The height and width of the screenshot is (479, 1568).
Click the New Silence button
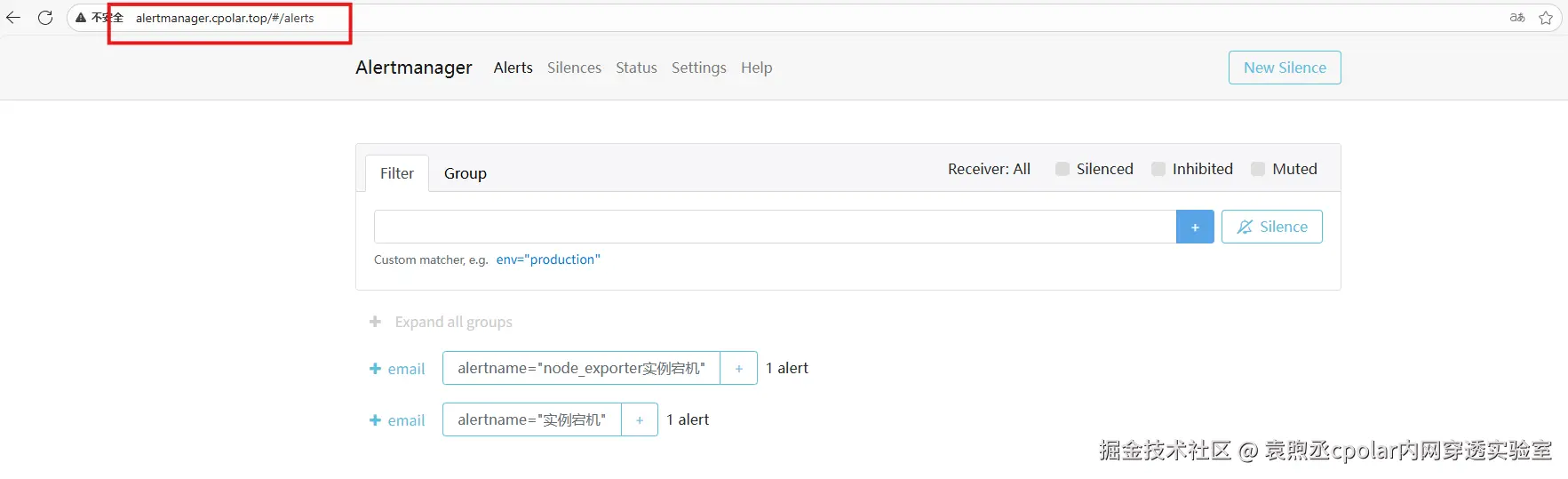click(x=1285, y=68)
